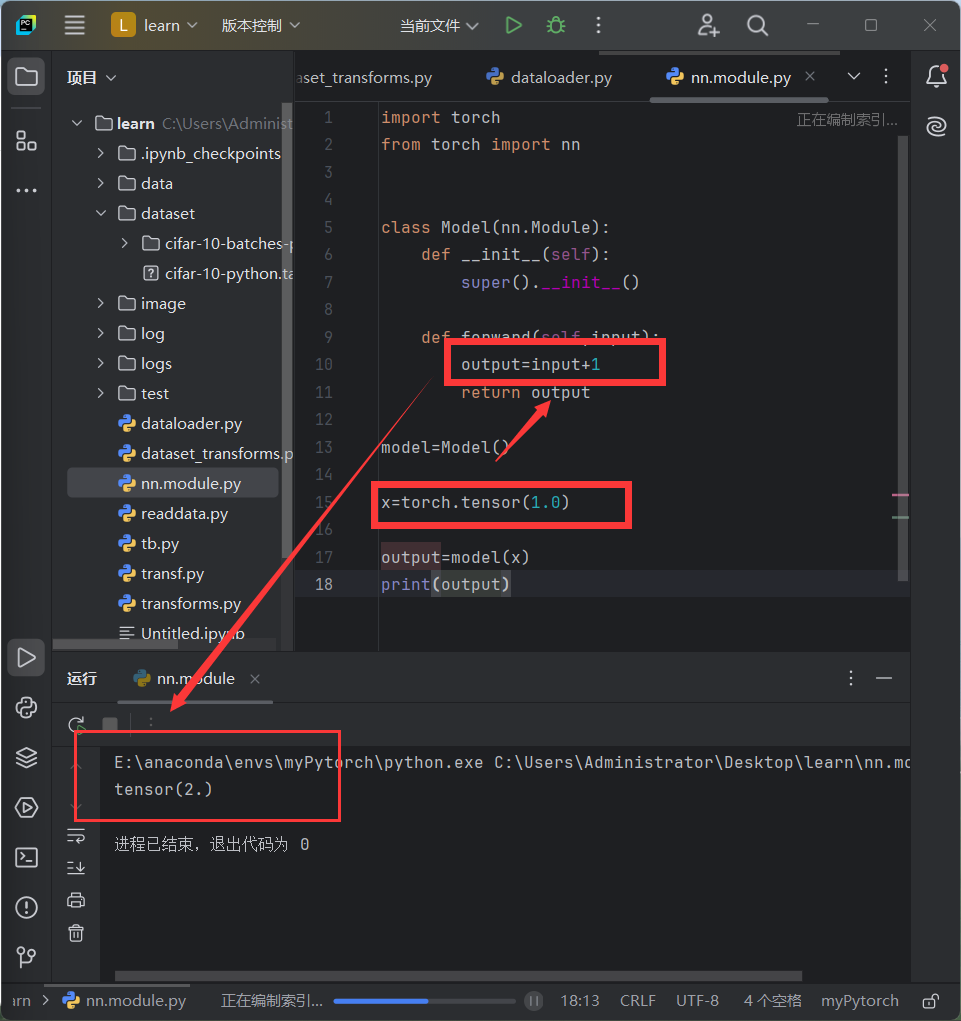
Task: Open the myPytorch interpreter selector
Action: (x=859, y=1001)
